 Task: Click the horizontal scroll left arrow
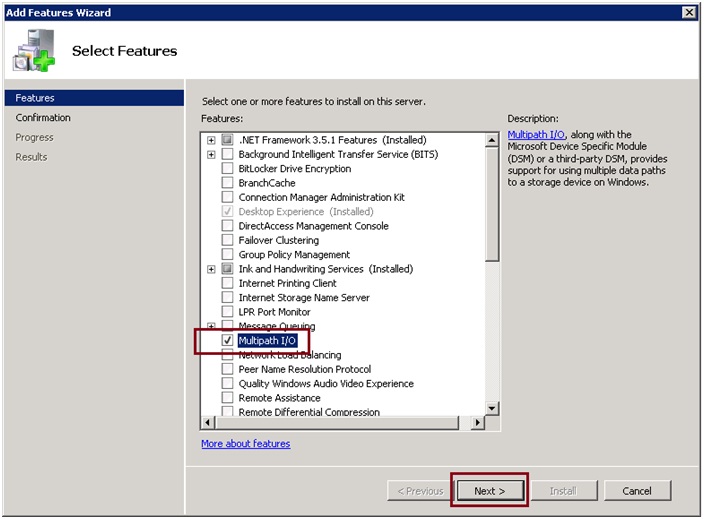tap(207, 422)
